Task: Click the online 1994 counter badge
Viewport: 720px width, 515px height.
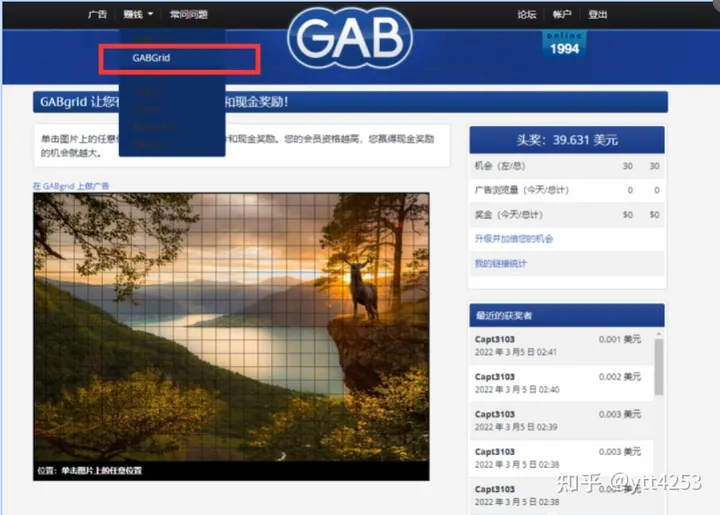Action: (564, 45)
